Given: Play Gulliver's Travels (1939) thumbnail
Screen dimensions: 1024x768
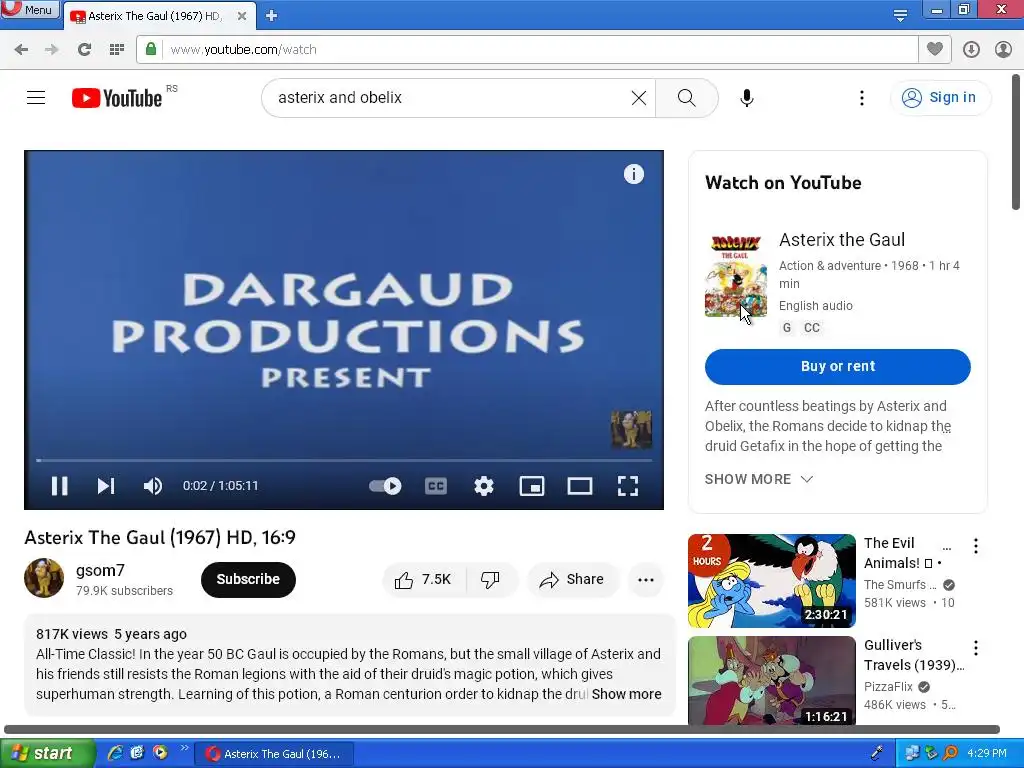Looking at the screenshot, I should [772, 680].
